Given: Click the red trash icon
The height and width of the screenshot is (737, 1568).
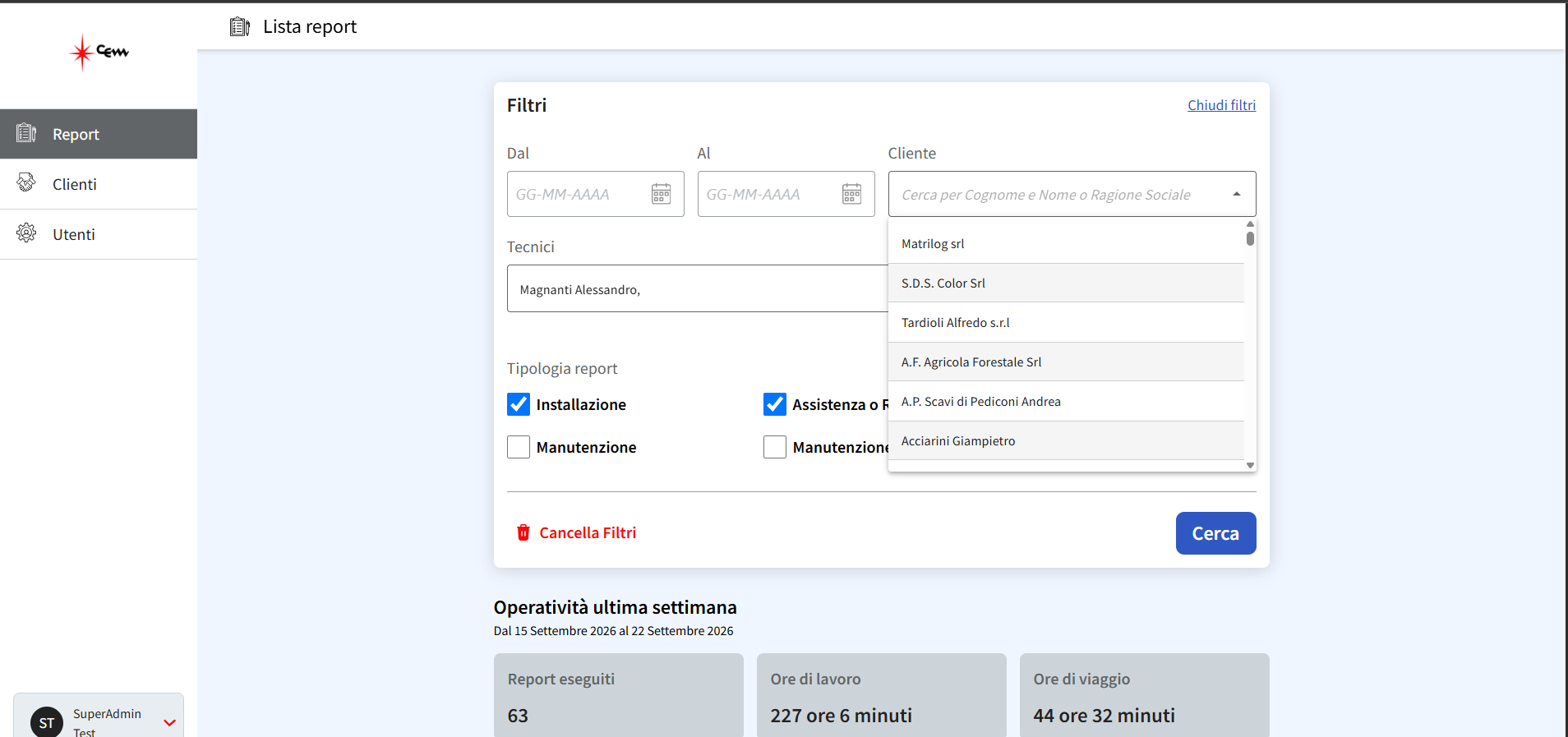Looking at the screenshot, I should [523, 532].
